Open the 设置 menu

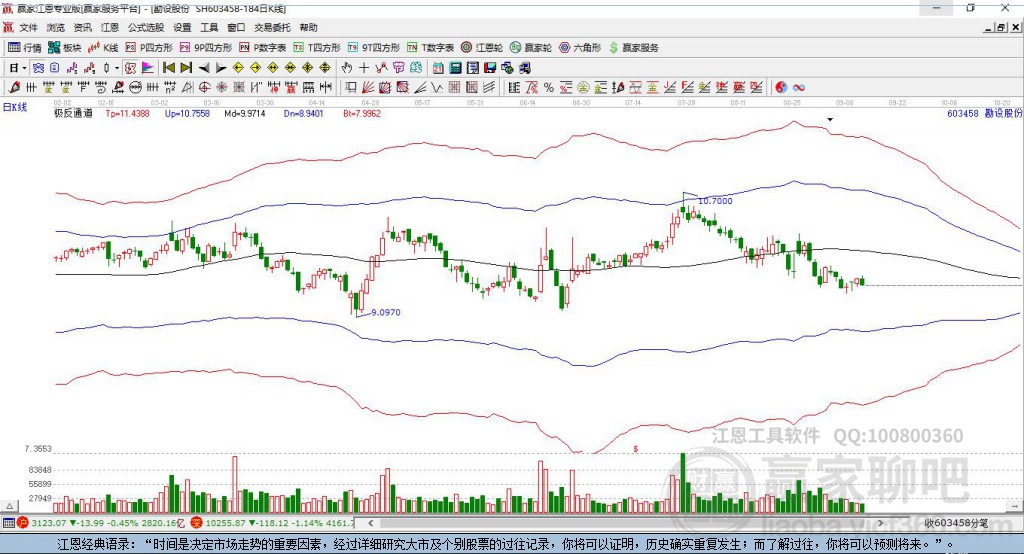coord(182,27)
